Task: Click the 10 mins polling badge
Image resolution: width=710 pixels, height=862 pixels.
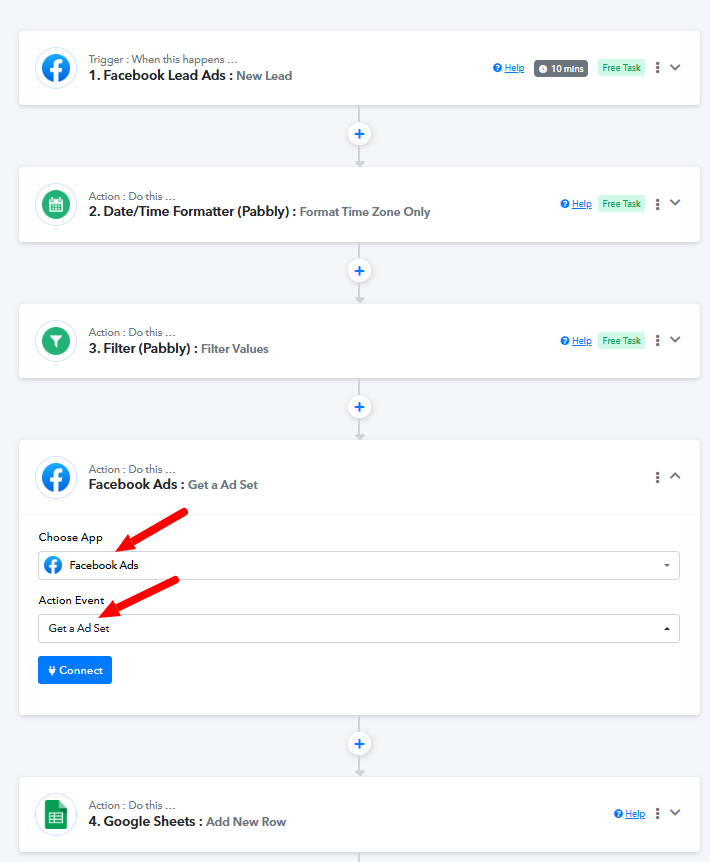Action: pos(561,68)
